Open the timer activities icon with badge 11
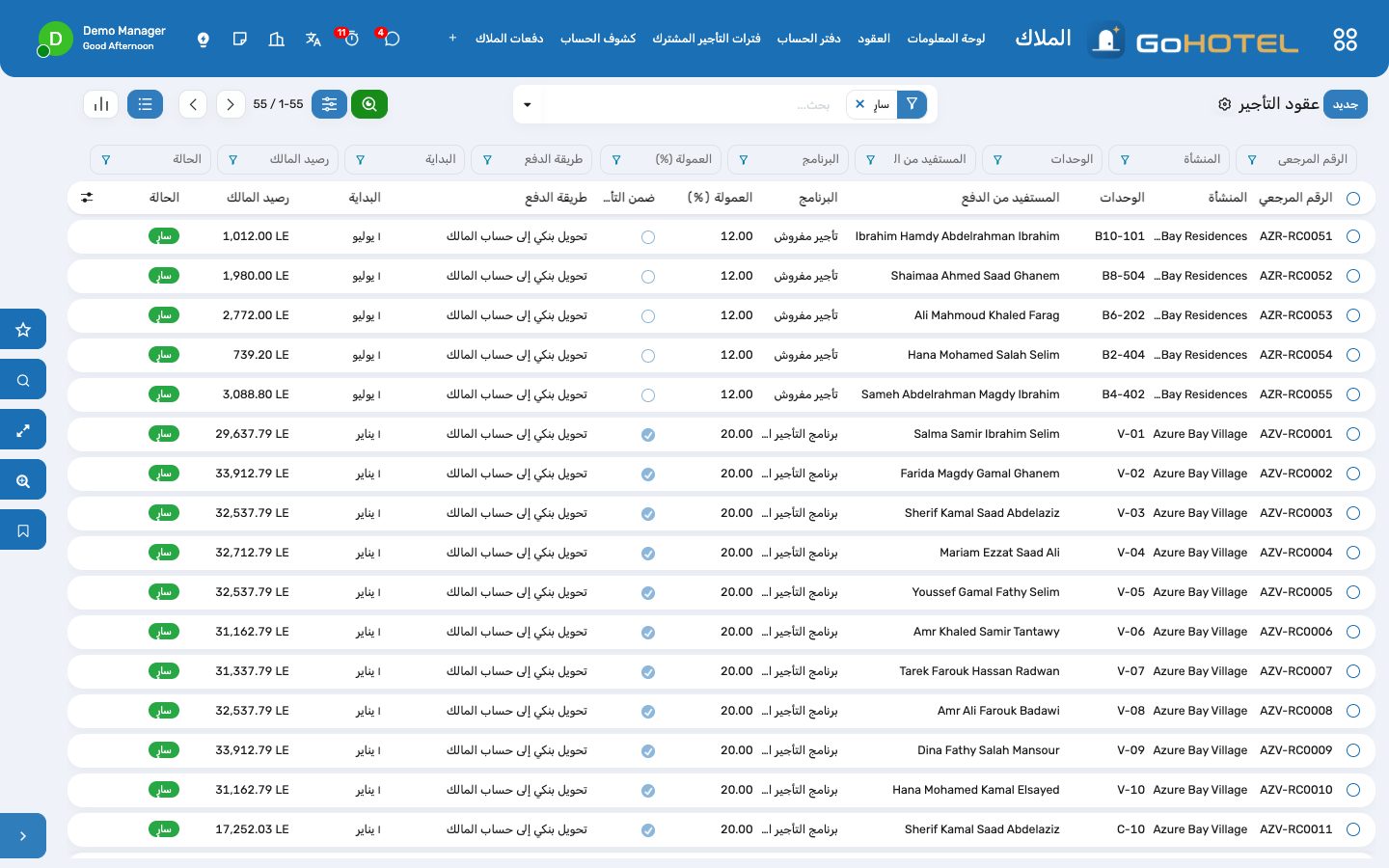The width and height of the screenshot is (1389, 868). pos(350,39)
